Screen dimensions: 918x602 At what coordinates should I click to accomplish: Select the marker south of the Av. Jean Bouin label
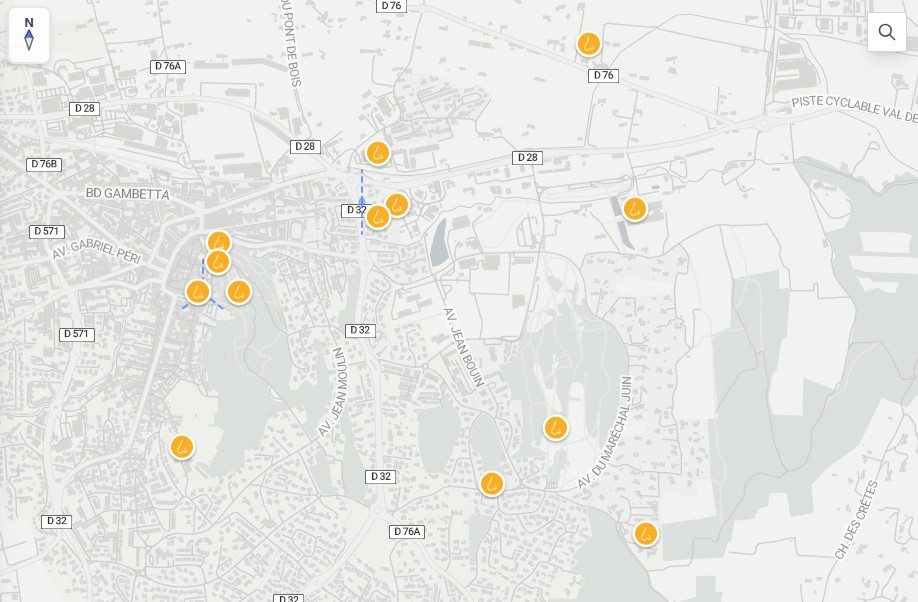pos(492,484)
